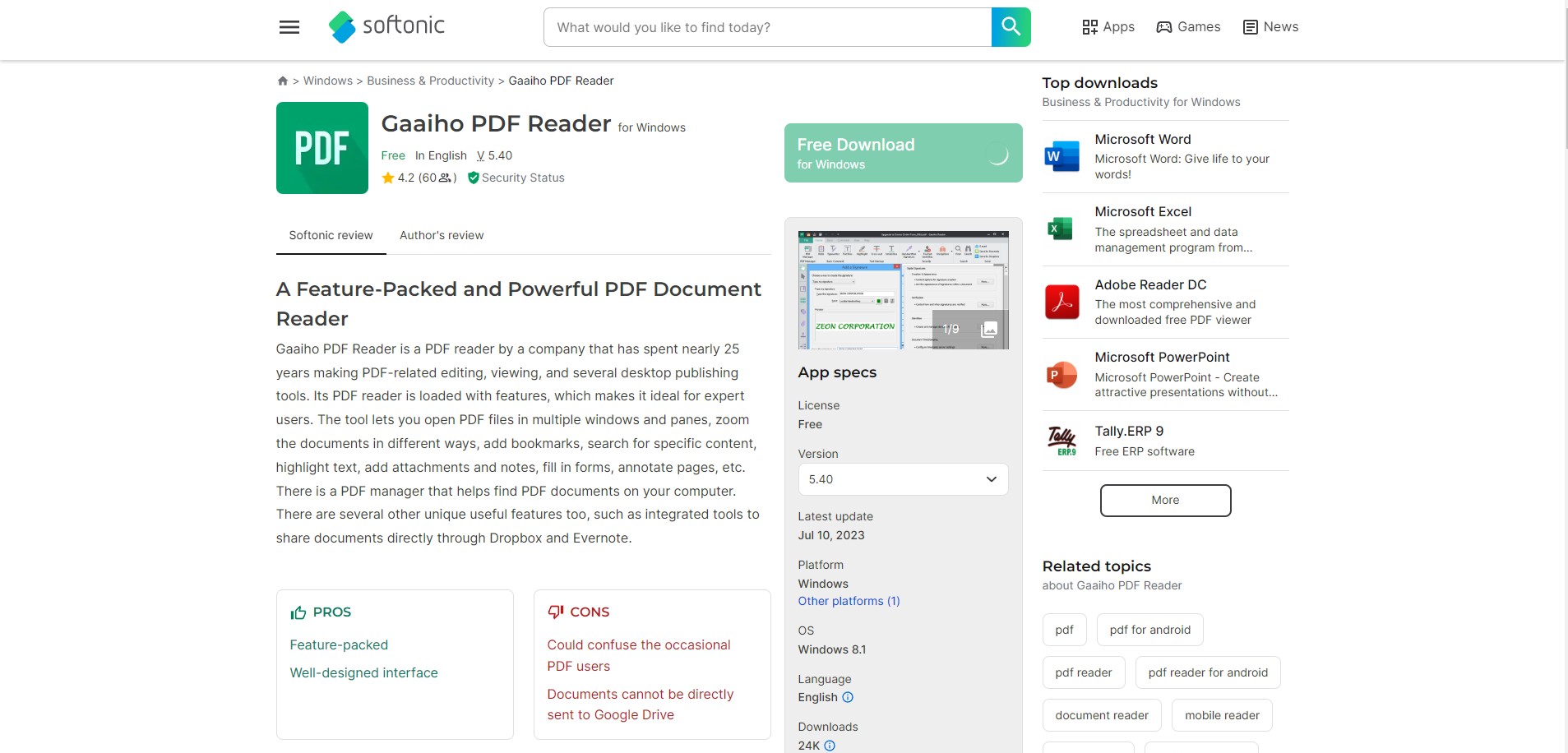Click the Gaaiho PDF app icon

point(322,148)
